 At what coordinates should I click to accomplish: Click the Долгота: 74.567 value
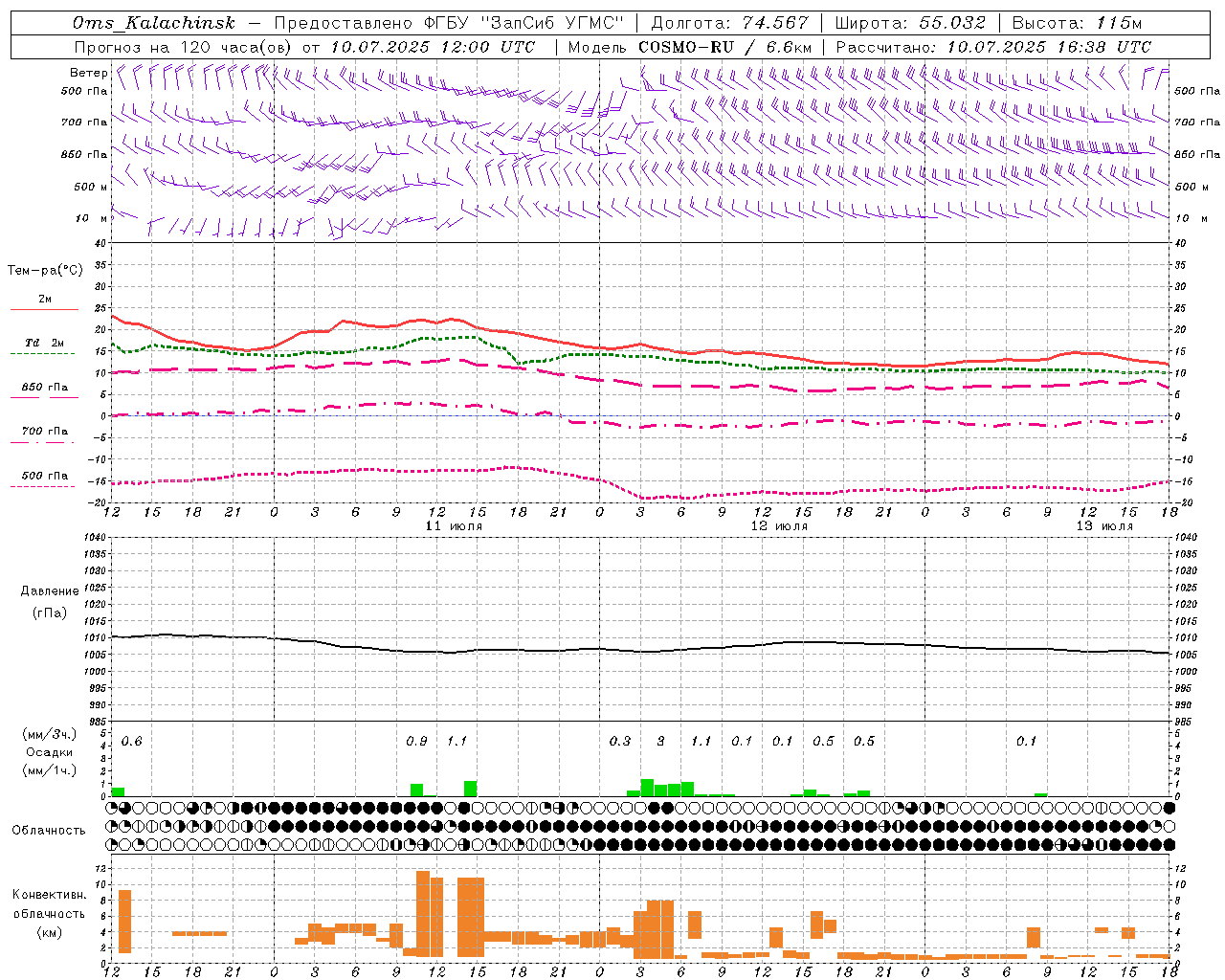point(730,23)
